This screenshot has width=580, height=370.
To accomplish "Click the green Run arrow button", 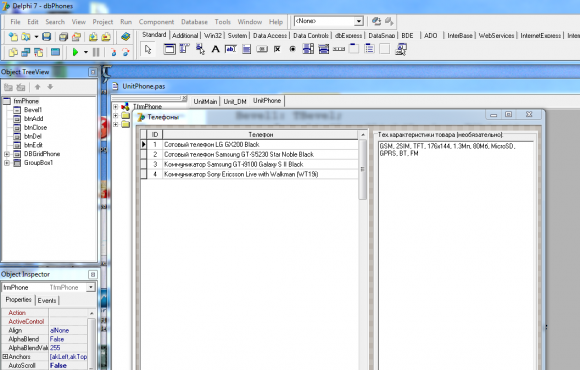I will (x=75, y=52).
